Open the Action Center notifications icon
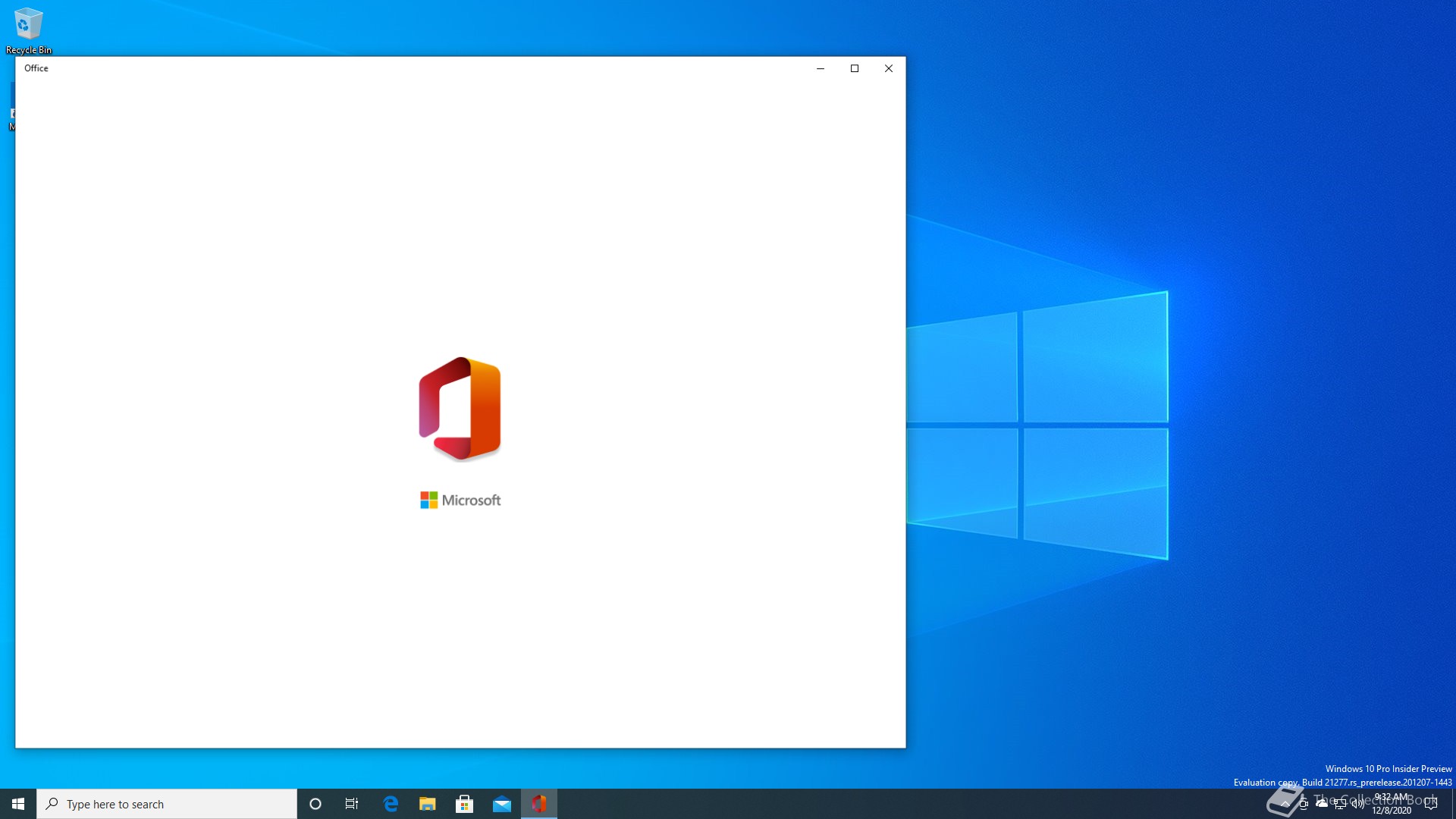Image resolution: width=1456 pixels, height=819 pixels. pyautogui.click(x=1431, y=804)
